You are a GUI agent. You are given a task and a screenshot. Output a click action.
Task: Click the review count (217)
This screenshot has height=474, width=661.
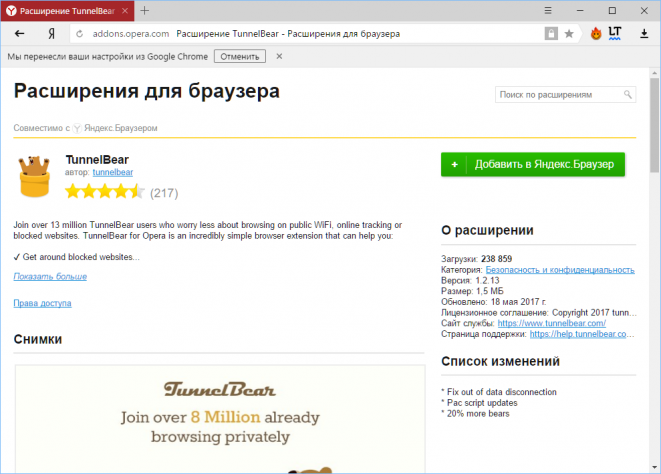[x=164, y=193]
